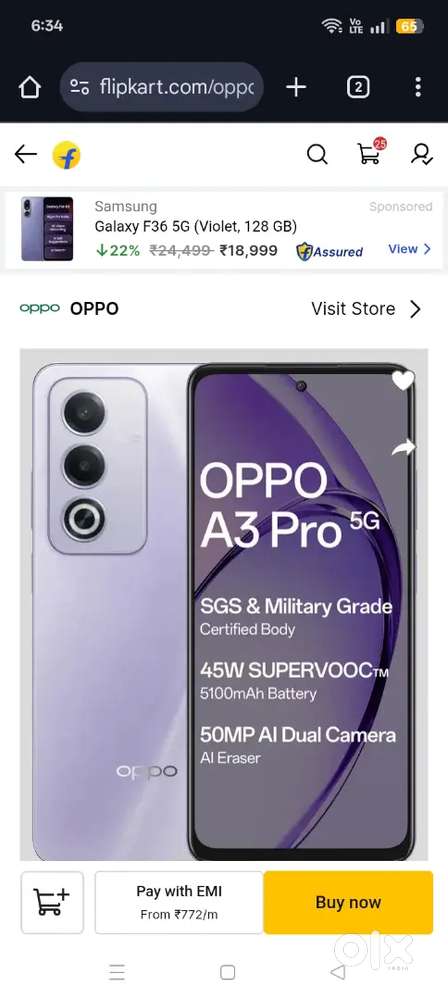The image size is (448, 1000).
Task: Expand Visit Store chevron
Action: coord(415,309)
